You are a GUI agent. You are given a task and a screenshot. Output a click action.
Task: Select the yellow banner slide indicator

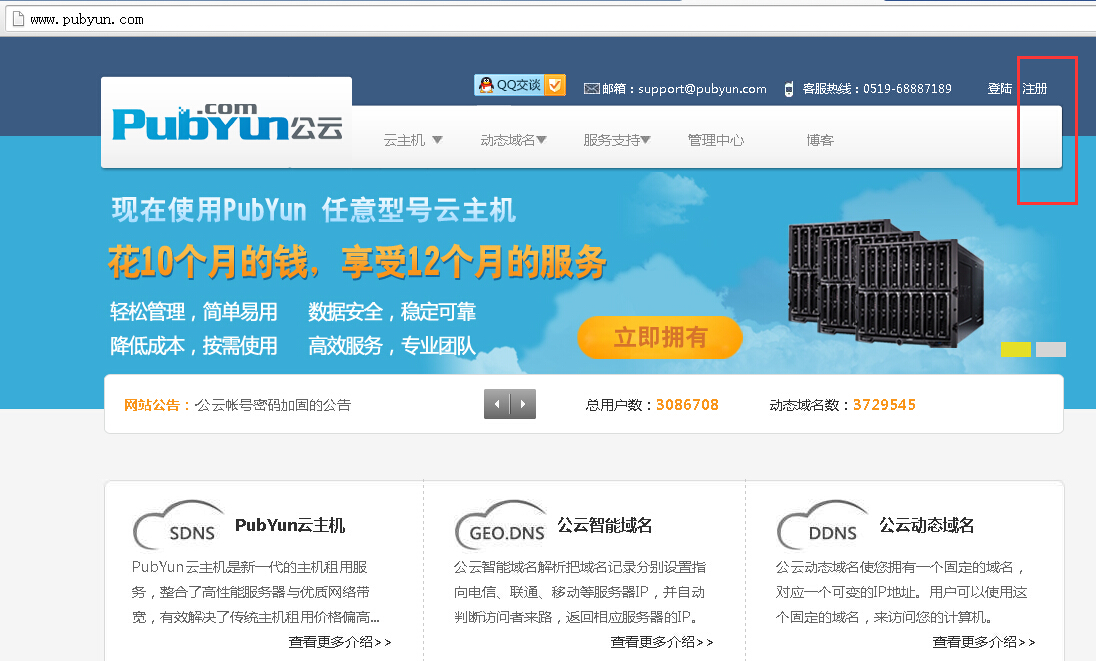1016,349
